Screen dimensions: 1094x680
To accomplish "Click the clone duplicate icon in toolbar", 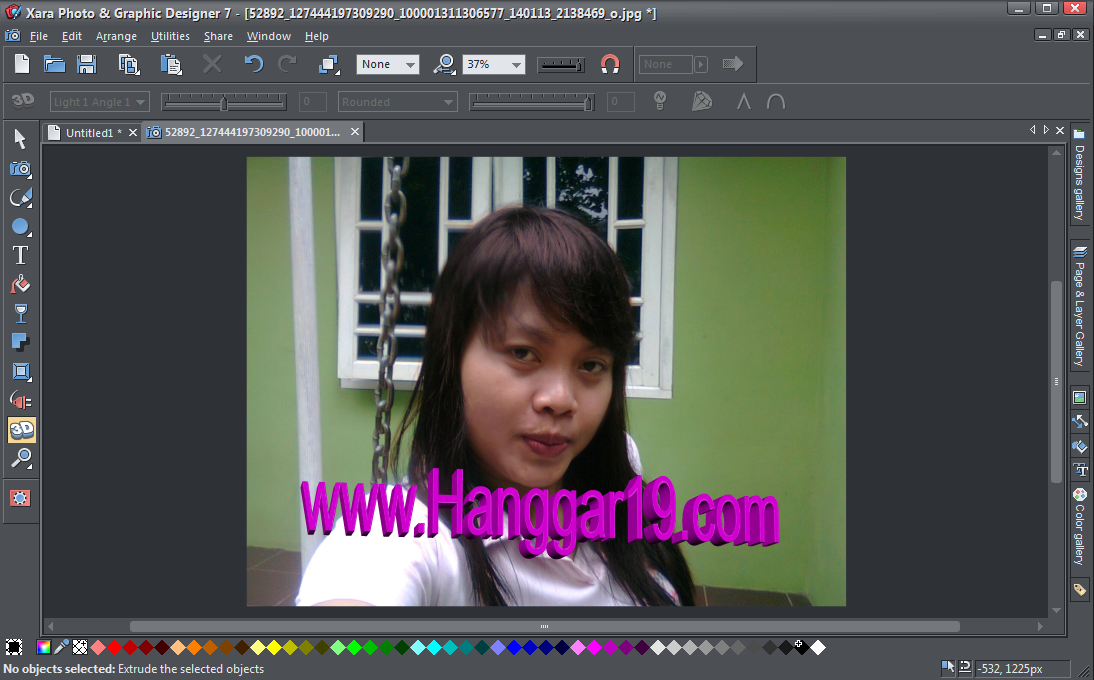I will pyautogui.click(x=329, y=64).
